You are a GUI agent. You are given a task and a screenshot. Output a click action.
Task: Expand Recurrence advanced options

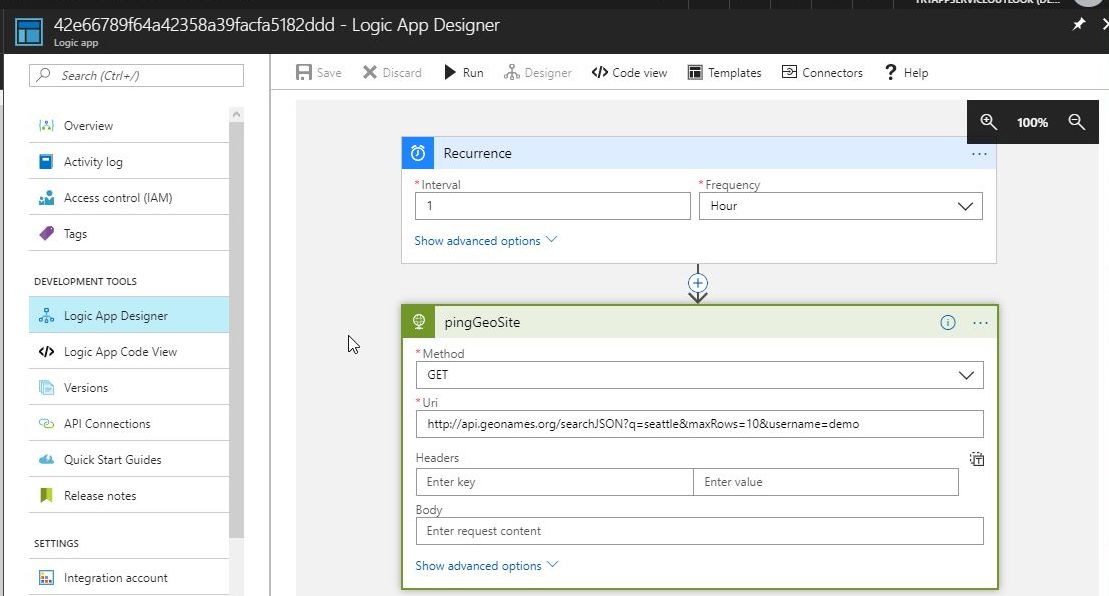485,241
